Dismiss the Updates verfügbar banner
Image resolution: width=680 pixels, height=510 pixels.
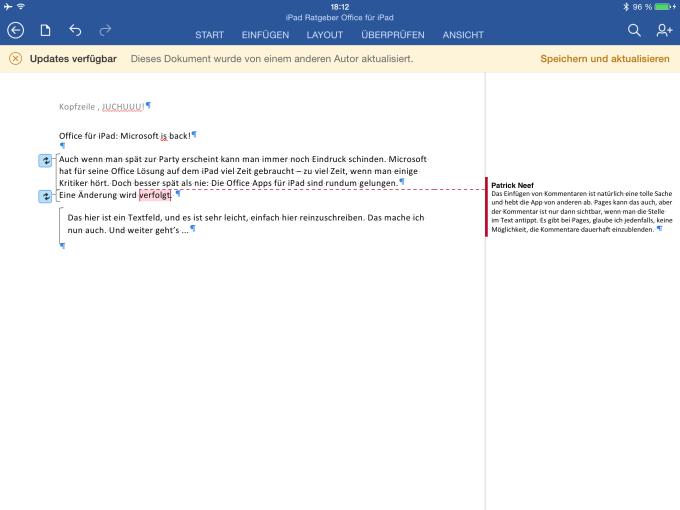tap(15, 59)
